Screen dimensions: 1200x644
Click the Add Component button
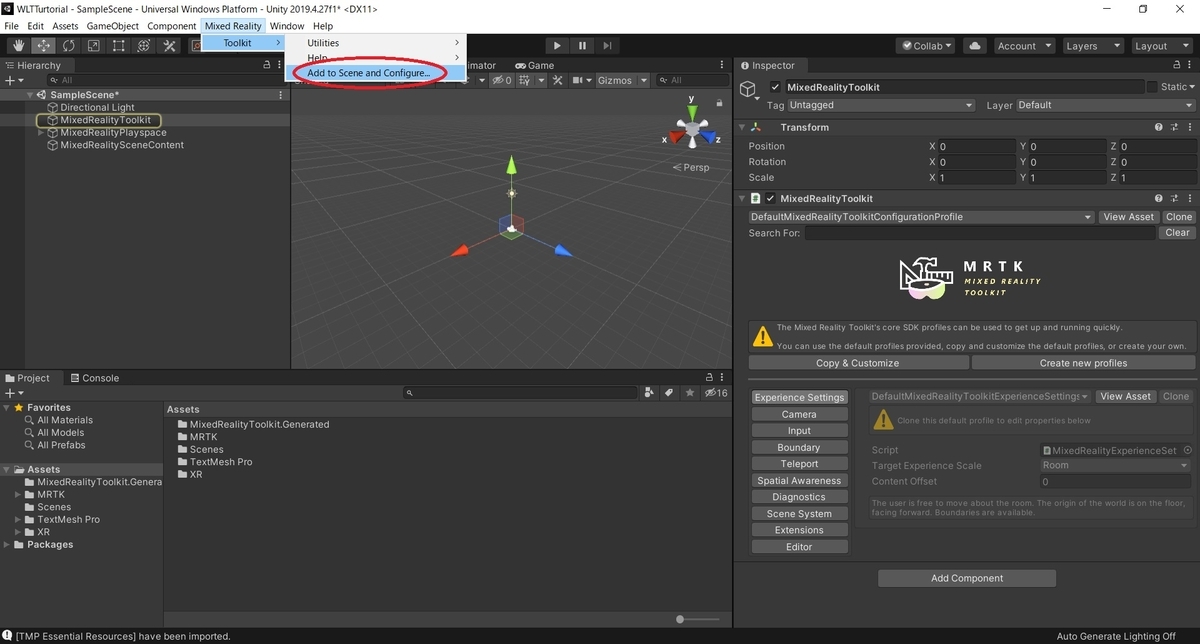(x=967, y=578)
